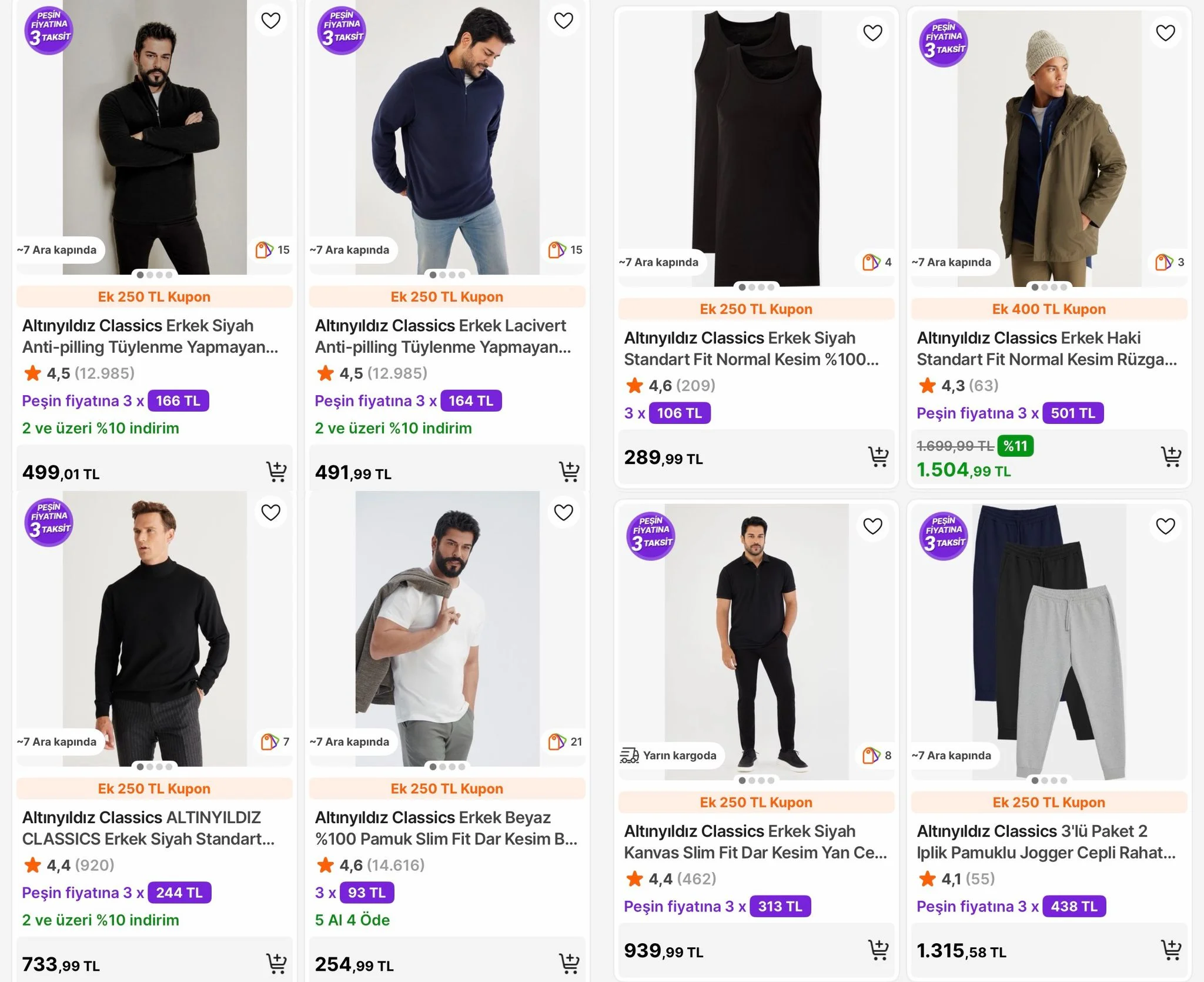
Task: Add black tank top (289,99 TL) to cart
Action: pyautogui.click(x=878, y=457)
